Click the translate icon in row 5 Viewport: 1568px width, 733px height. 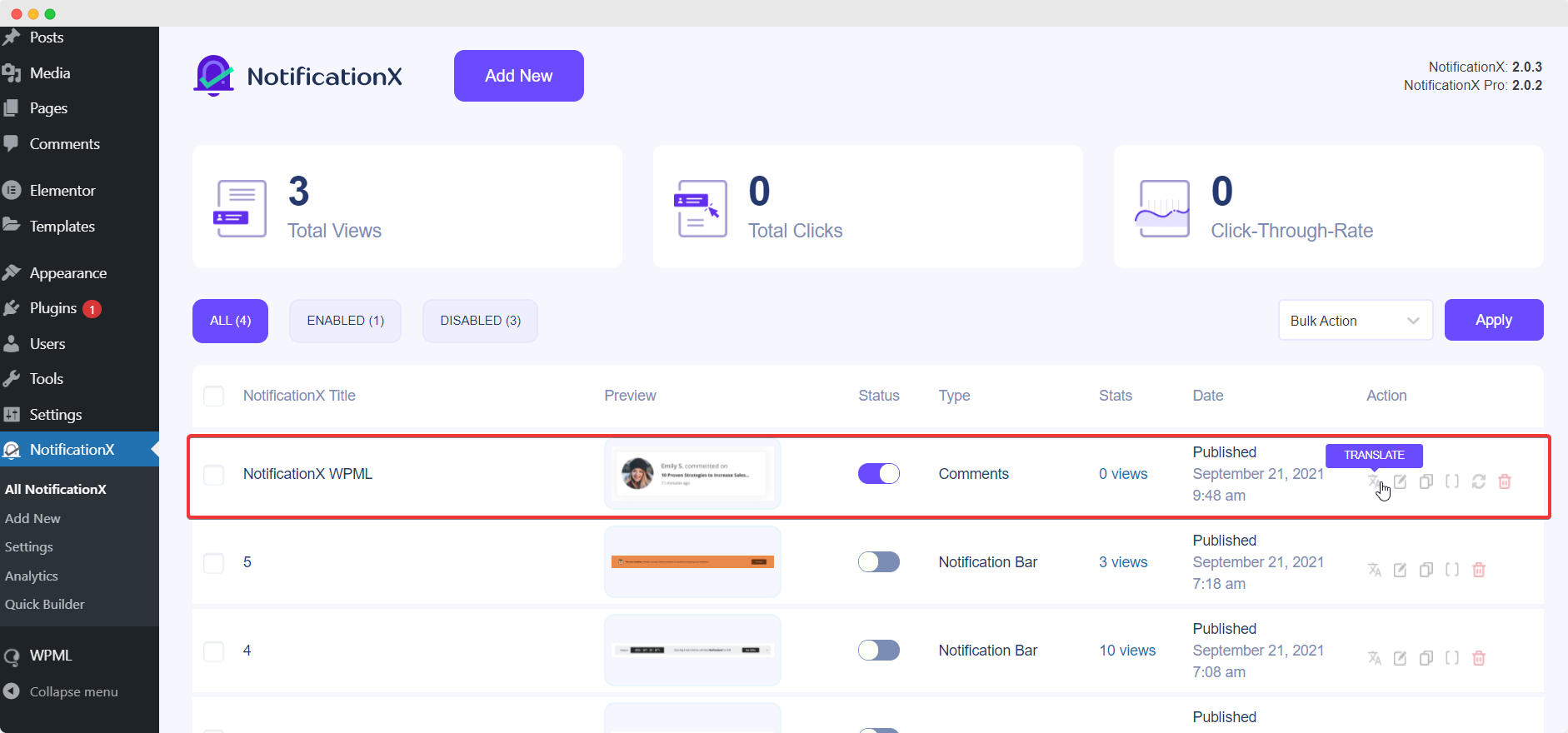click(x=1374, y=570)
